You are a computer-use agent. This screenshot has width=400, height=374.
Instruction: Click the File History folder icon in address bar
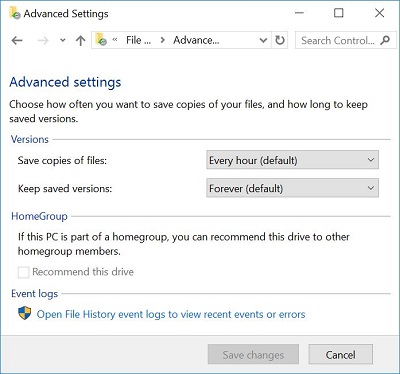click(x=101, y=40)
